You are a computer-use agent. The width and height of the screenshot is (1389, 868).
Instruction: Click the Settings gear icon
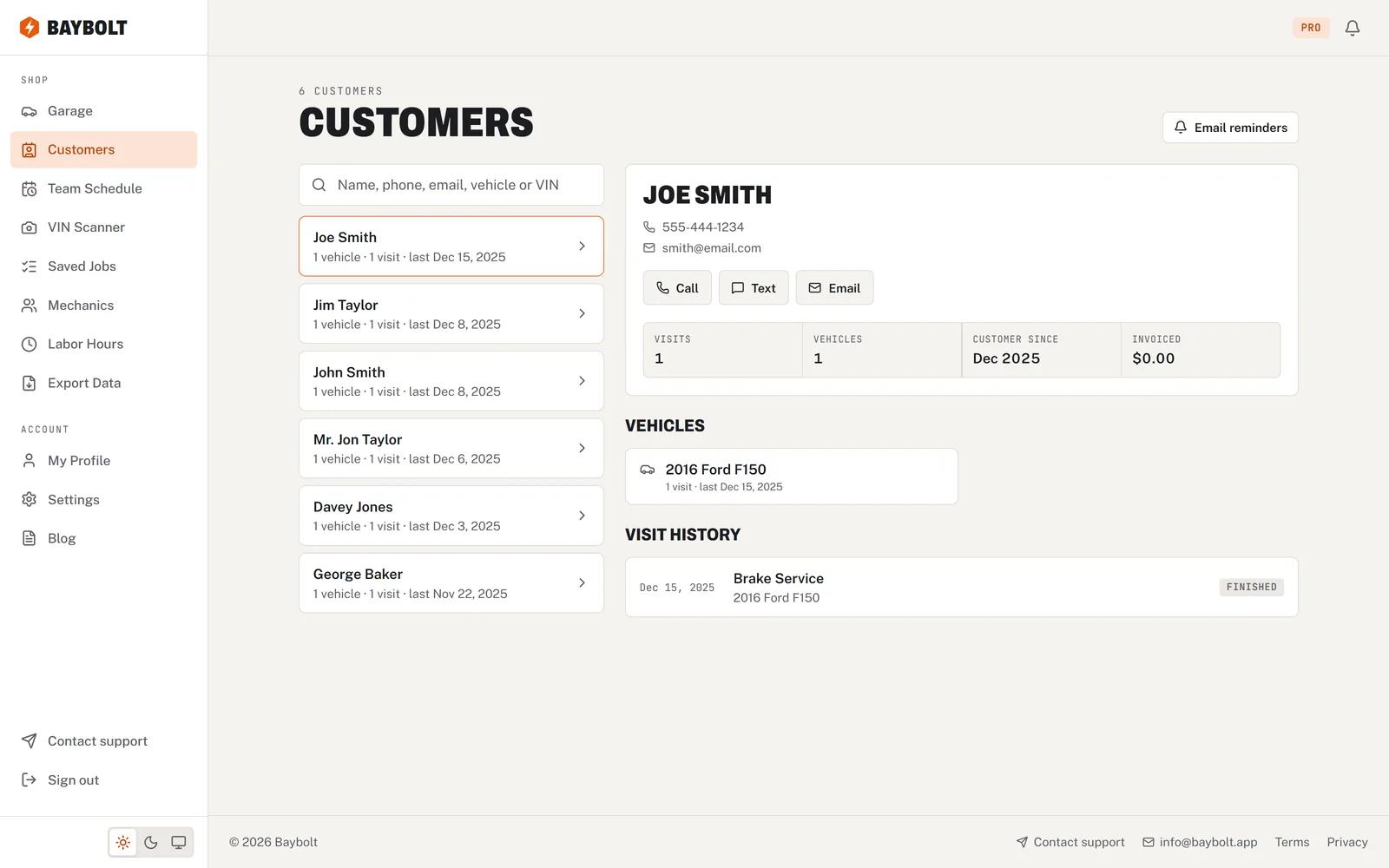(x=30, y=500)
